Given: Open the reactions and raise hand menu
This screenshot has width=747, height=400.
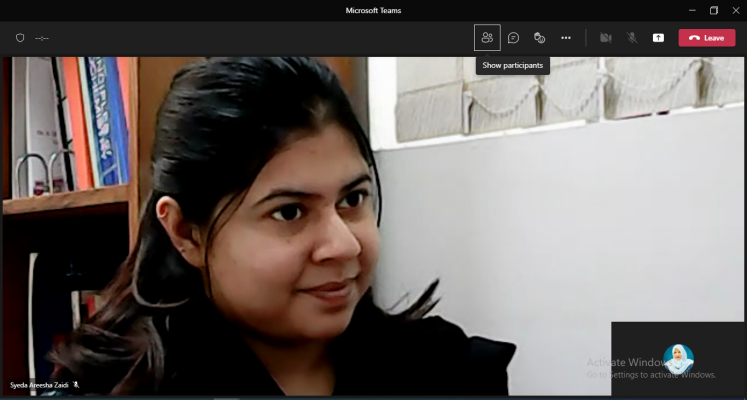Looking at the screenshot, I should 539,38.
